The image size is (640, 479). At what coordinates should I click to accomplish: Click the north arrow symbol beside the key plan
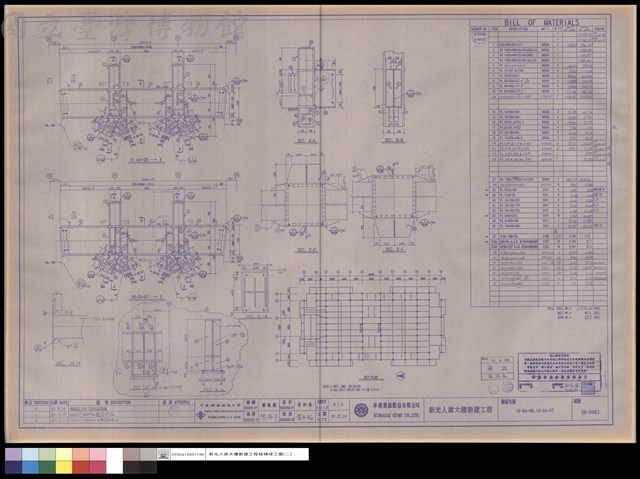pyautogui.click(x=401, y=375)
